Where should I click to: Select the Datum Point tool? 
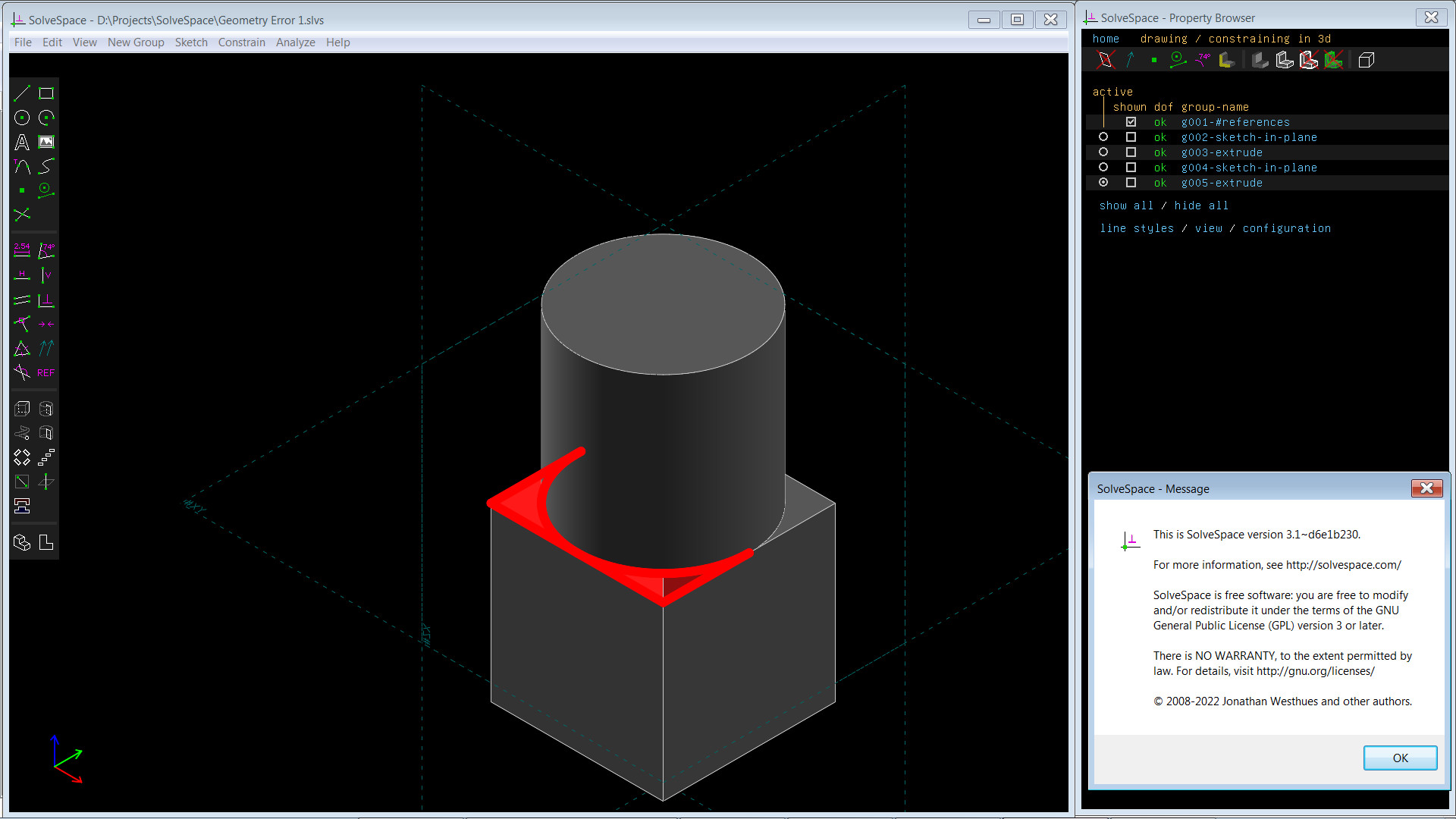21,192
